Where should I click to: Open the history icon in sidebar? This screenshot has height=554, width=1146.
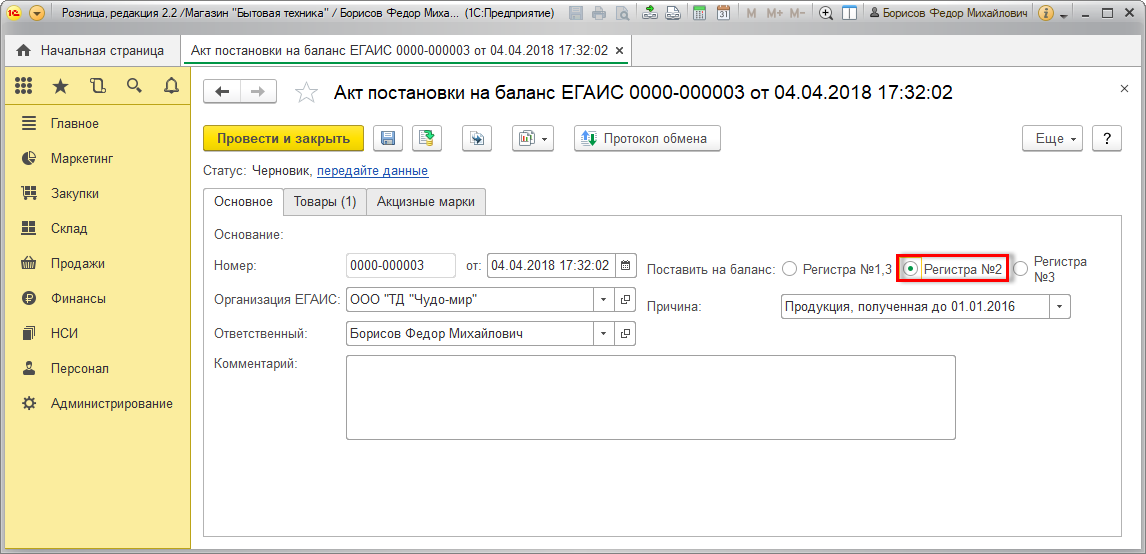click(x=97, y=86)
